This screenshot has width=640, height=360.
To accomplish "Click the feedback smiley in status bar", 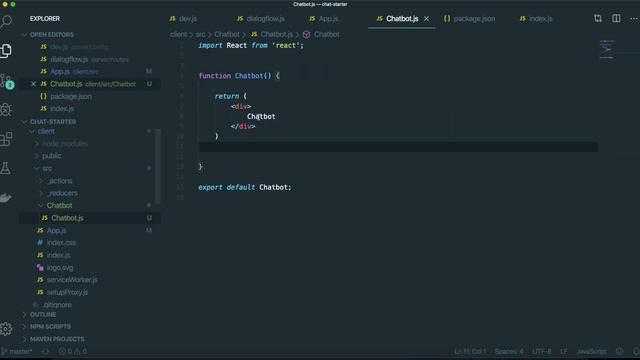I will [619, 351].
